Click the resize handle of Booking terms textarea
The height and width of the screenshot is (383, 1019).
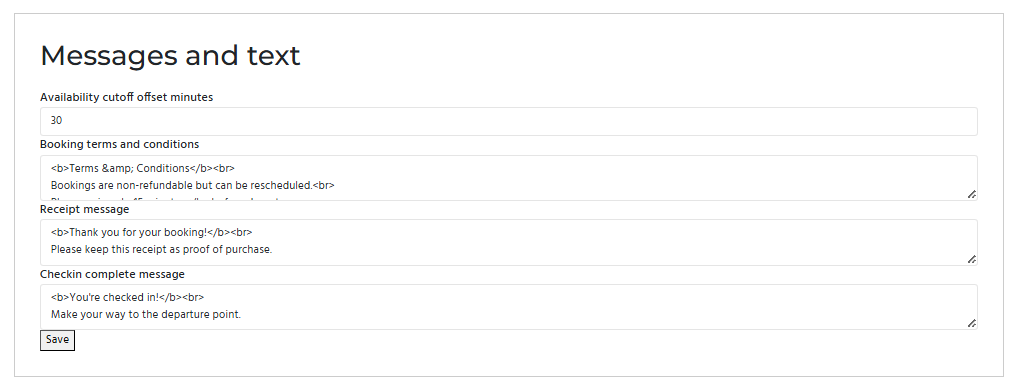click(x=972, y=194)
